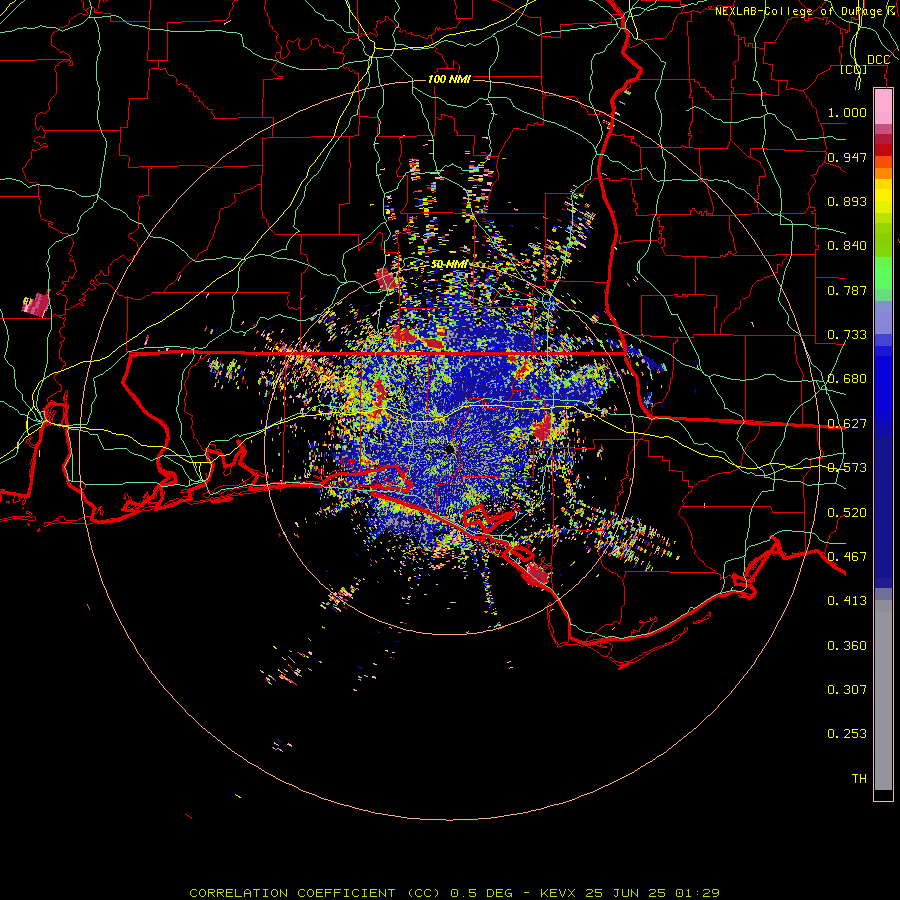Click the black radar site dot at center
This screenshot has width=900, height=900.
[449, 449]
